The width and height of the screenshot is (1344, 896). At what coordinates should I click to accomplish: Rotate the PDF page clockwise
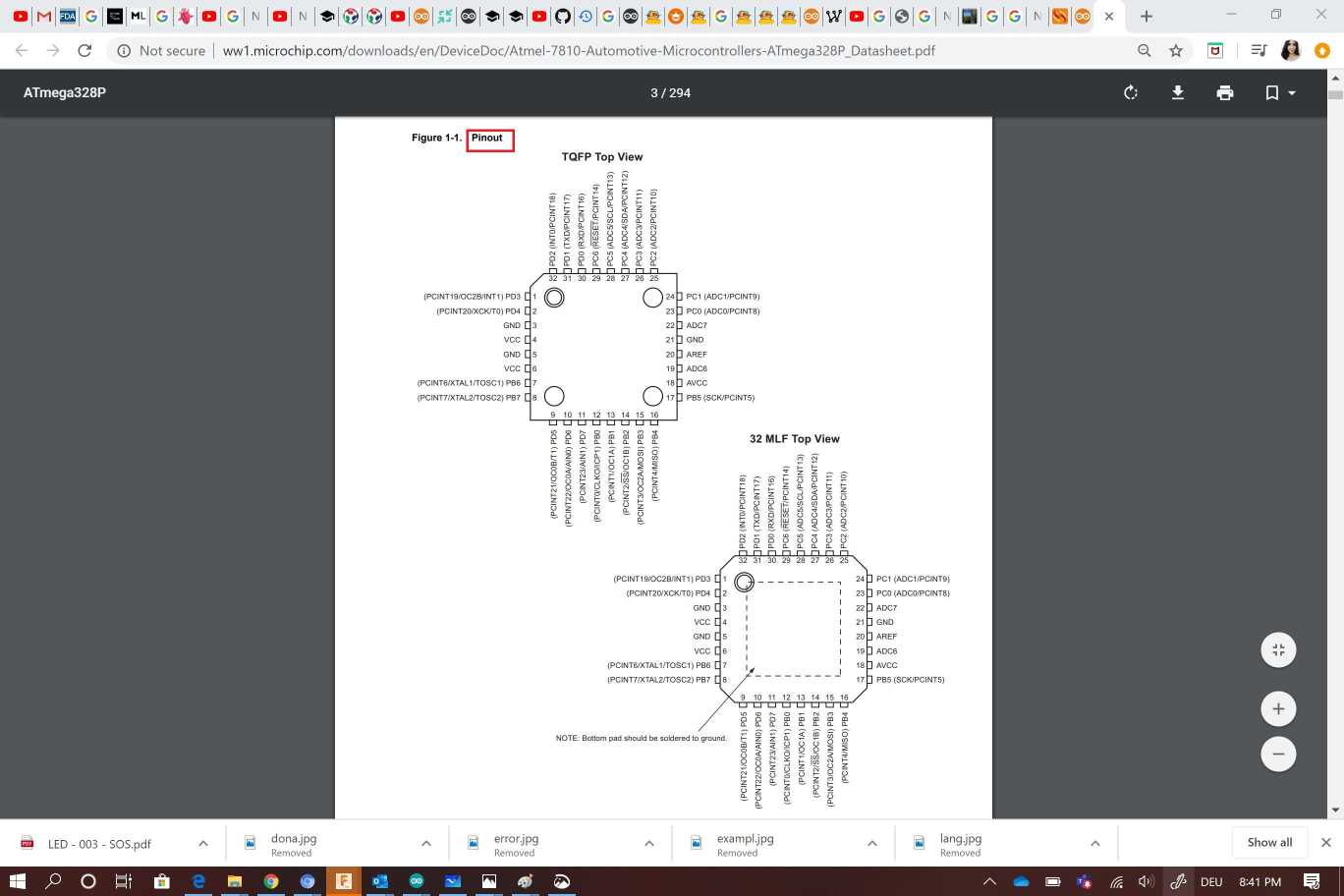coord(1131,92)
